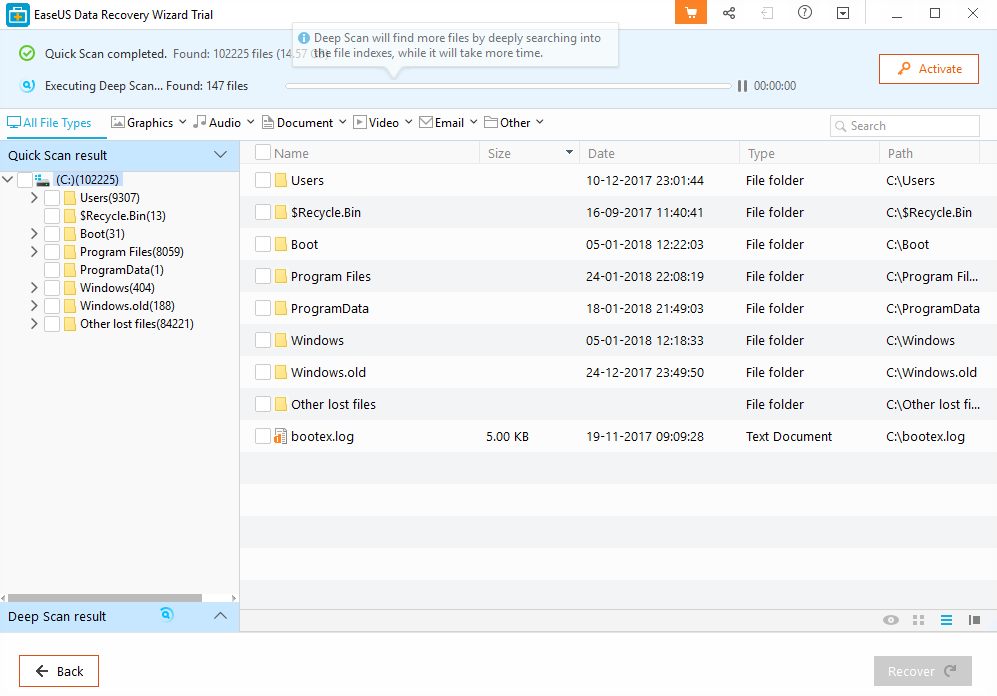
Task: Click the Windows.old folder icon in list
Action: pyautogui.click(x=281, y=372)
